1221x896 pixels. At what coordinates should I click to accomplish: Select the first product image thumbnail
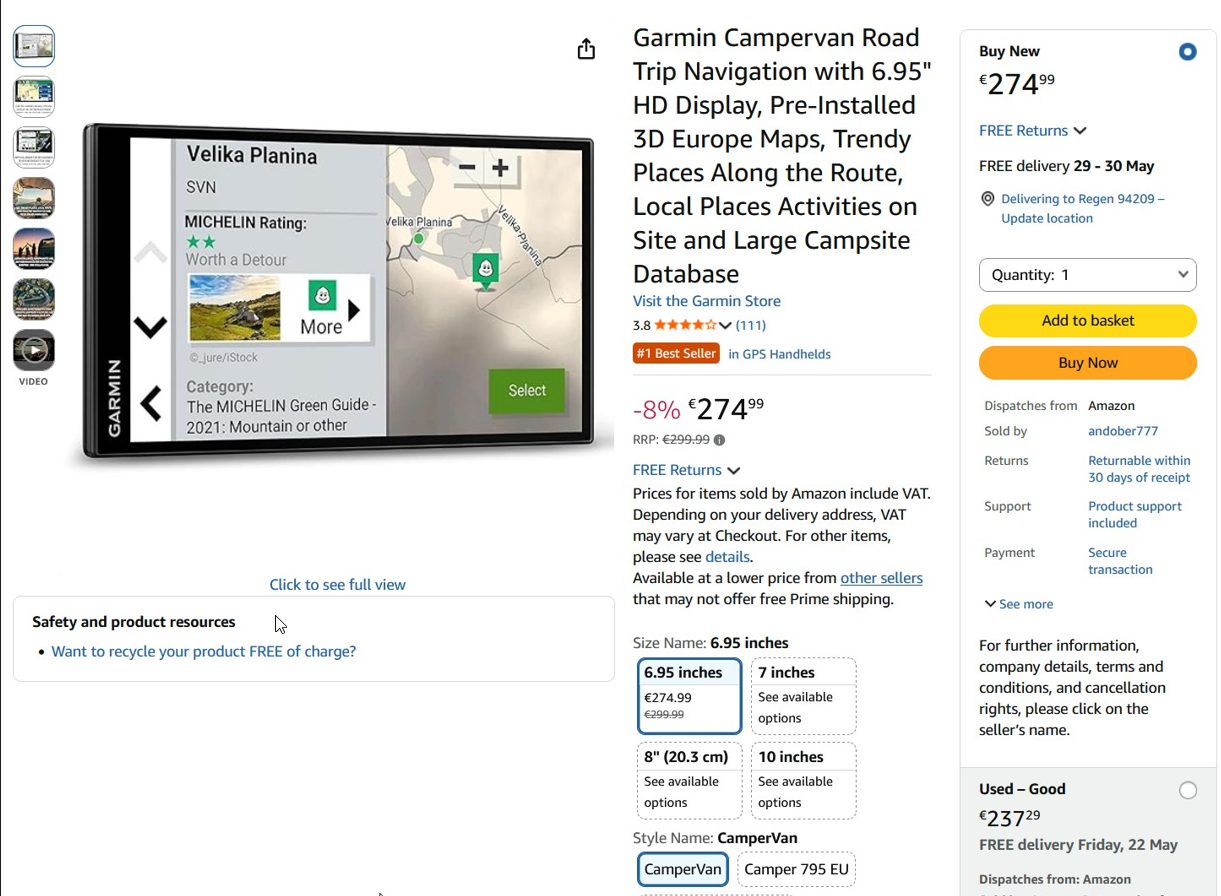[34, 46]
